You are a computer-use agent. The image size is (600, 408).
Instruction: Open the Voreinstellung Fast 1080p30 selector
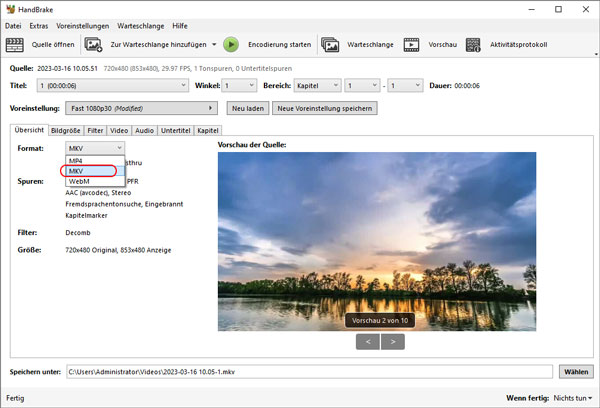coord(142,108)
